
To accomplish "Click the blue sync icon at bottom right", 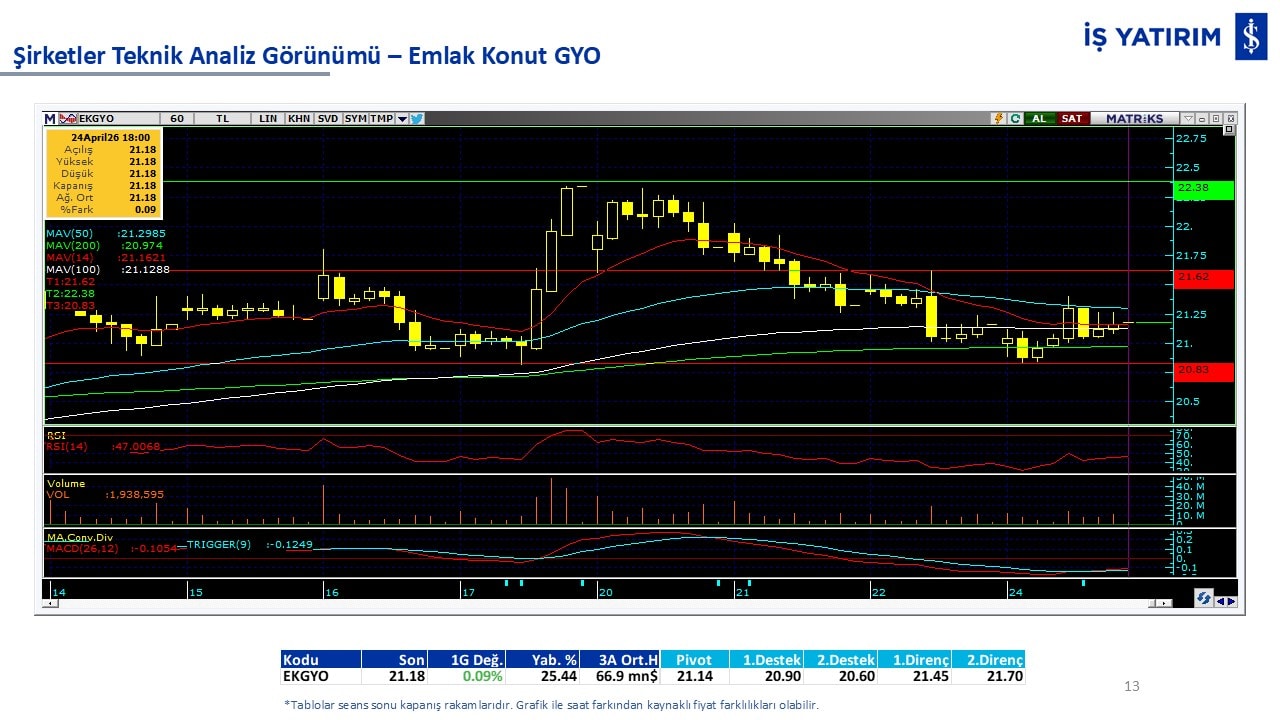I will point(1205,598).
